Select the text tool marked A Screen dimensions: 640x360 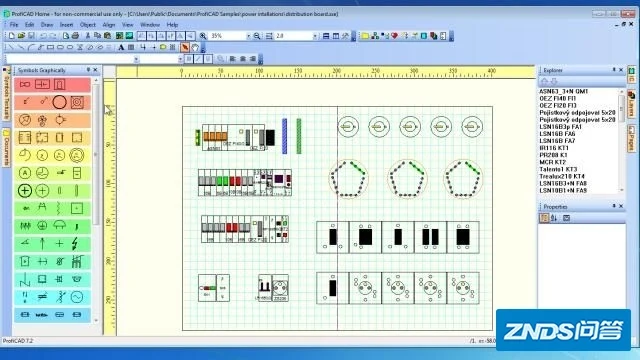pyautogui.click(x=121, y=47)
